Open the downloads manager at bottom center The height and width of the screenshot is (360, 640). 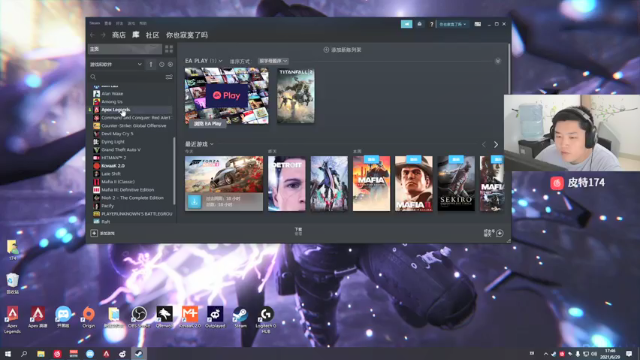click(298, 231)
